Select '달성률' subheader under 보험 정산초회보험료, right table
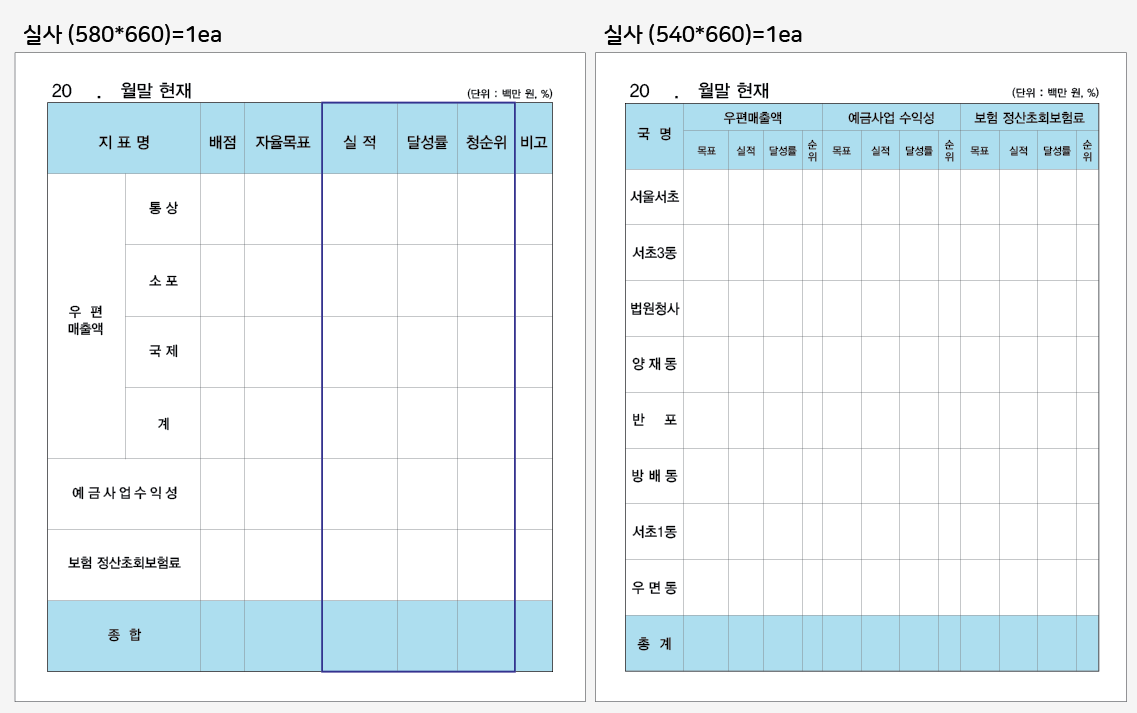Viewport: 1137px width, 713px height. (x=1057, y=151)
